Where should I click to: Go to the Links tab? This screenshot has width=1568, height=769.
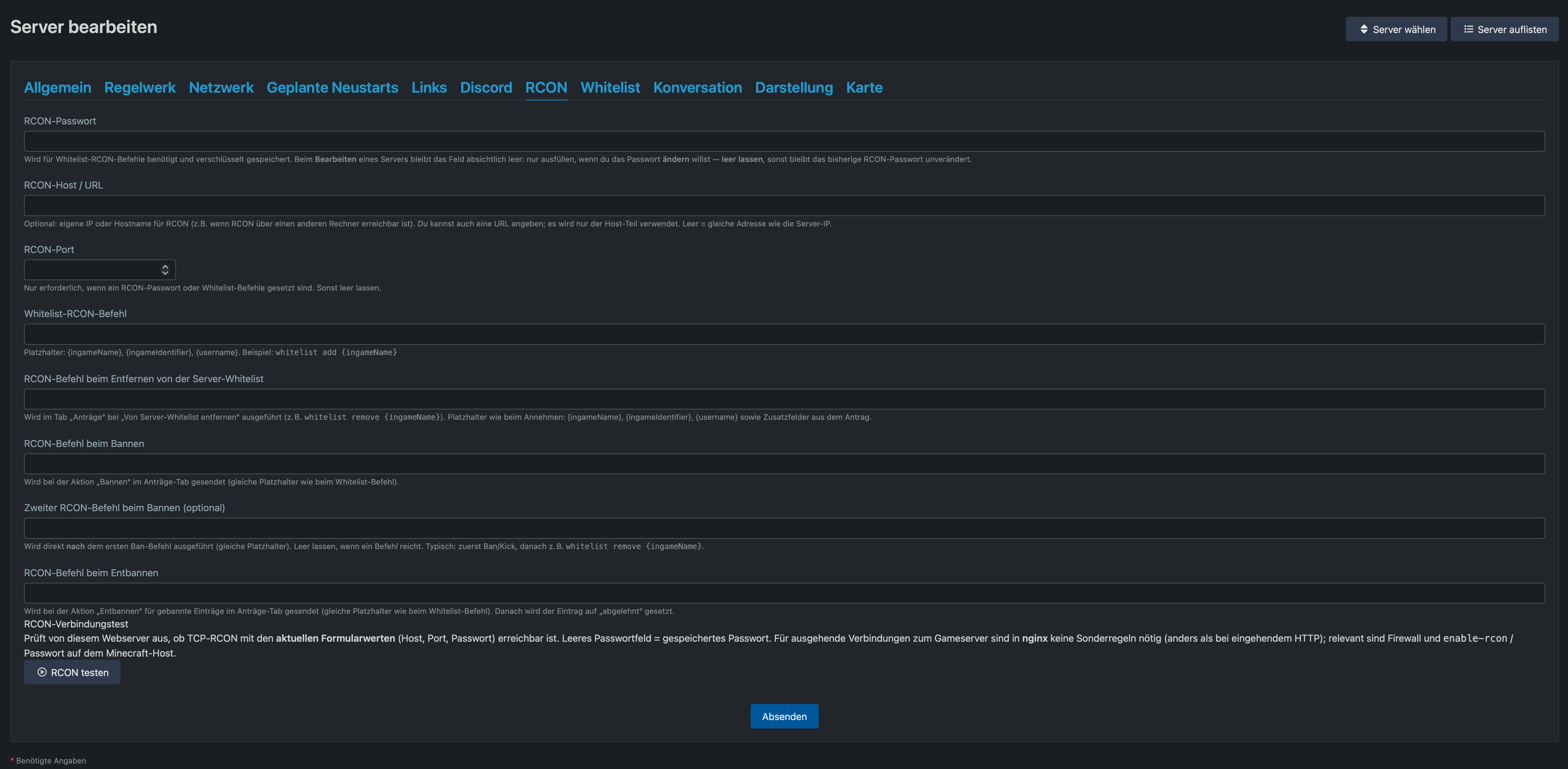[x=429, y=87]
